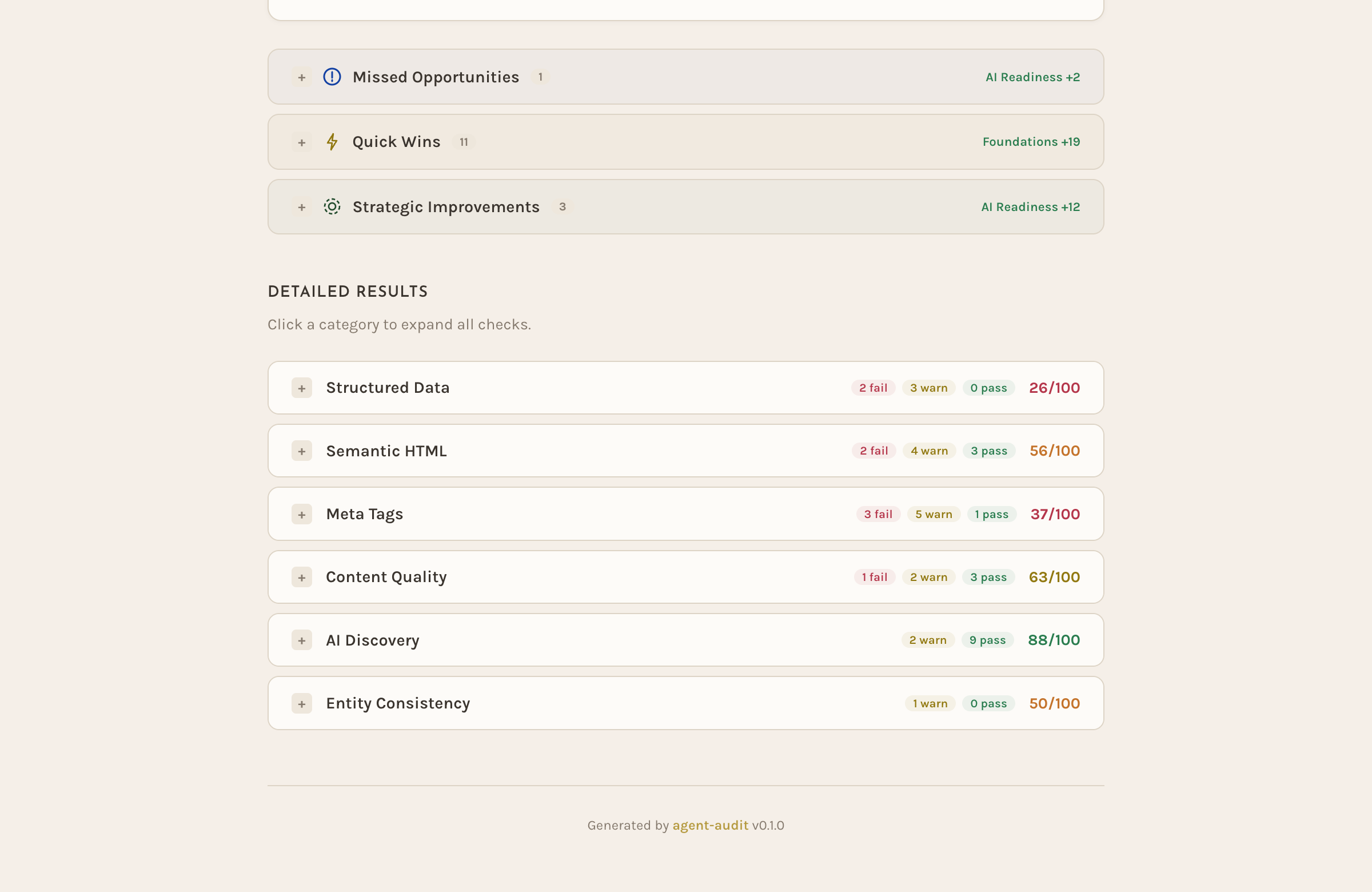The image size is (1372, 892).
Task: Expand the Entity Consistency category
Action: coord(301,703)
